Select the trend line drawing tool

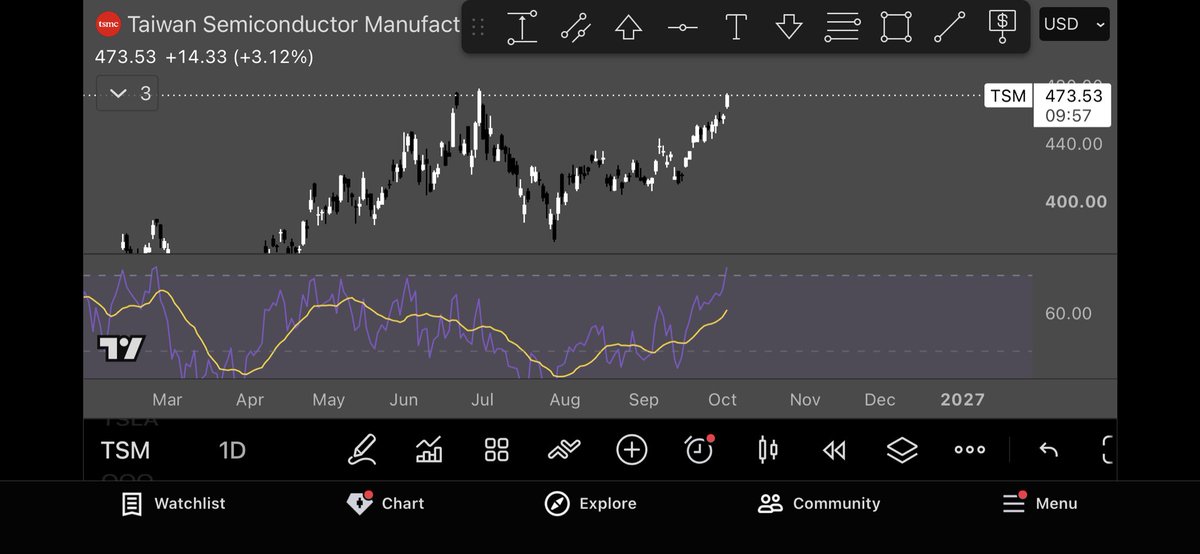click(x=575, y=26)
